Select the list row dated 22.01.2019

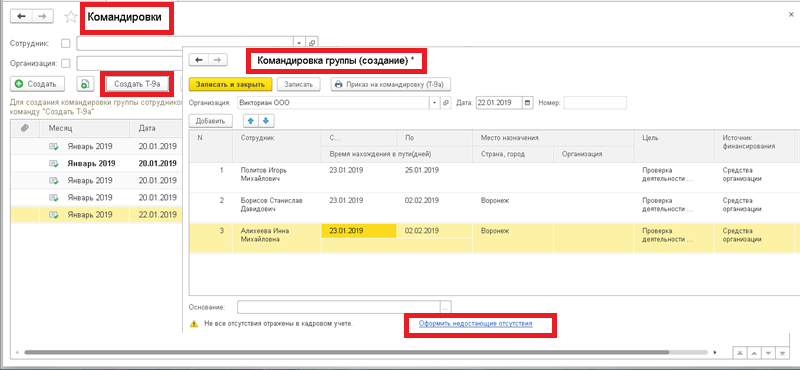[96, 215]
